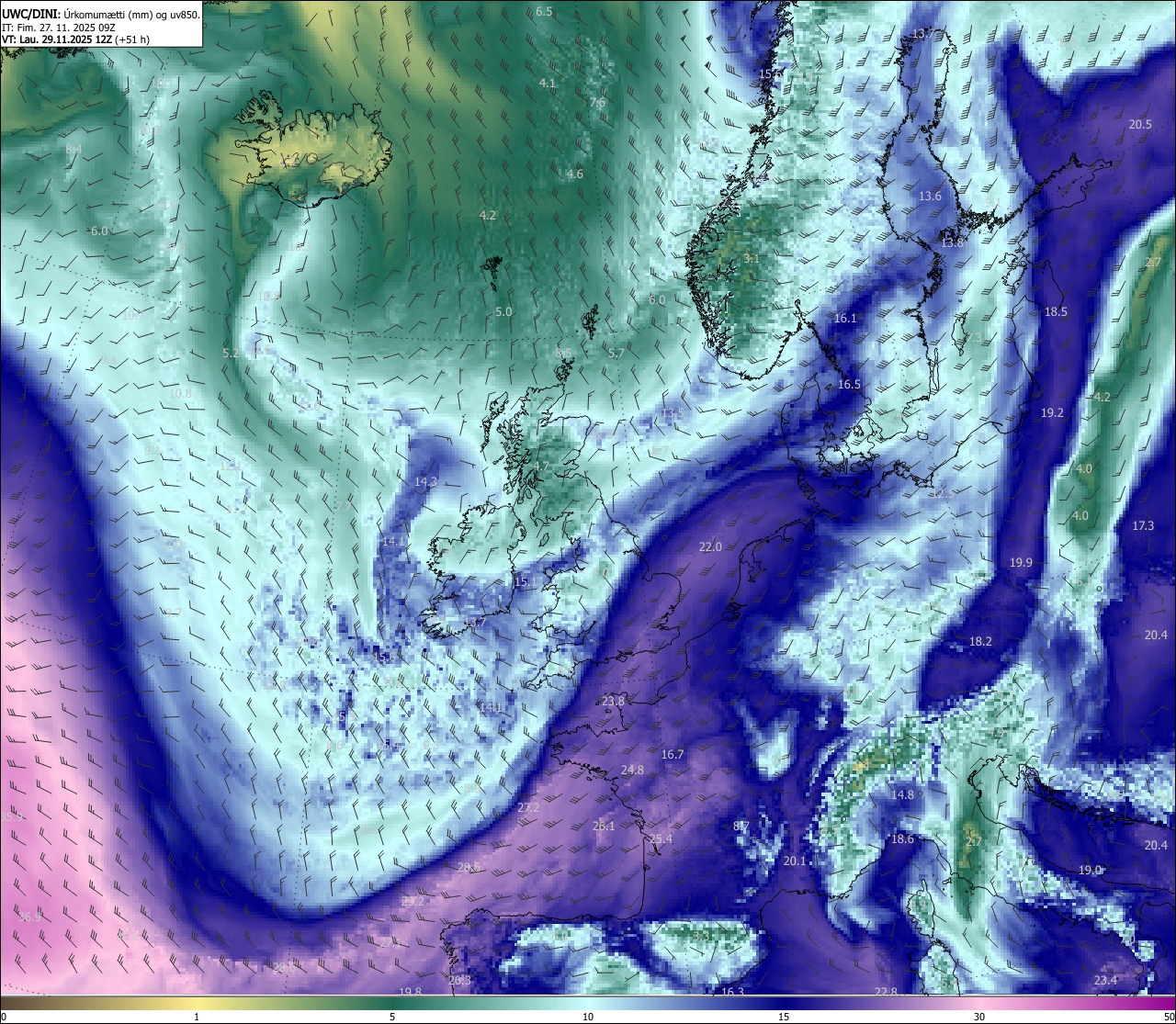Click the 15.1 value over the Irish Sea
Viewport: 1176px width, 1024px height.
(x=525, y=581)
